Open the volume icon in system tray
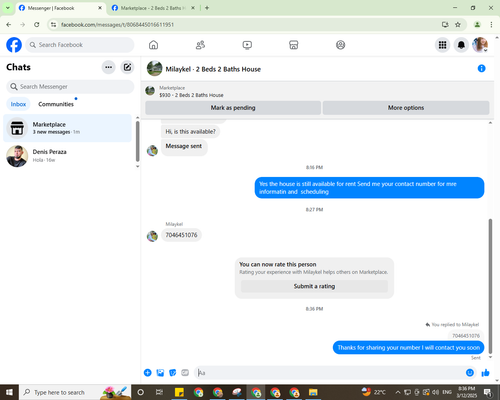The image size is (500, 400). pyautogui.click(x=436, y=392)
